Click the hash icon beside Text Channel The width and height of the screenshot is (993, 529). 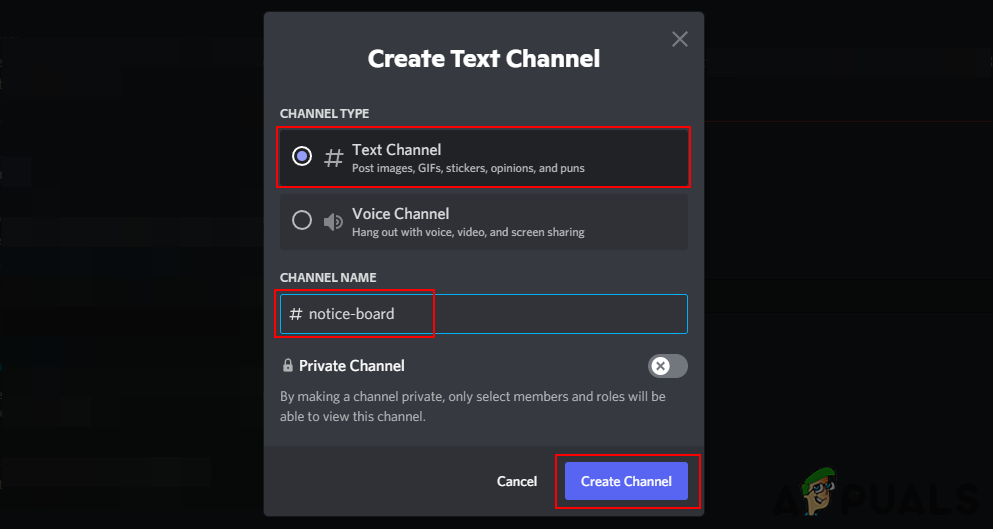333,157
